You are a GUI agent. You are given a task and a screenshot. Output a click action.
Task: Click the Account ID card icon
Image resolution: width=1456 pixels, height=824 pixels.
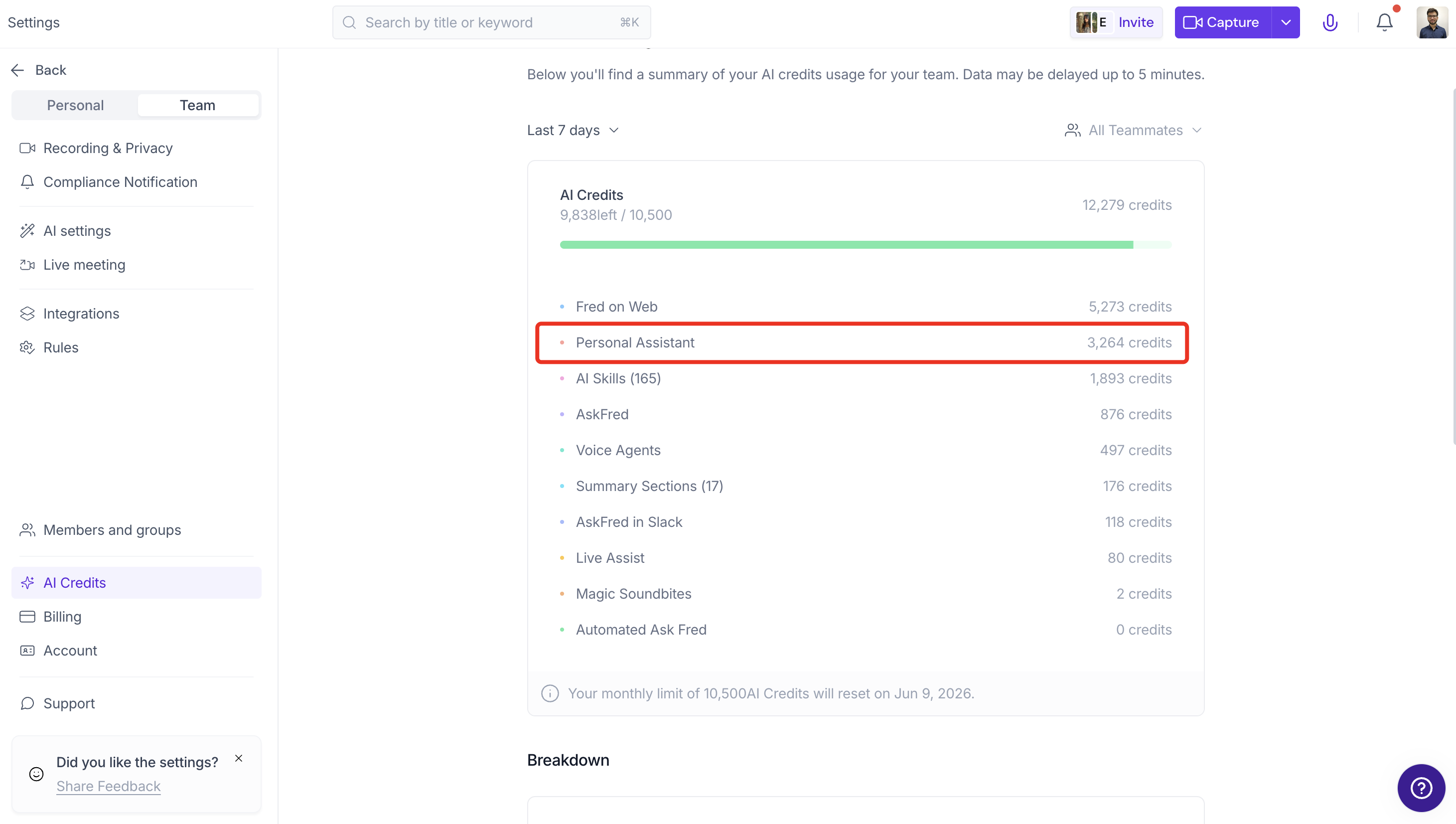[x=27, y=651]
